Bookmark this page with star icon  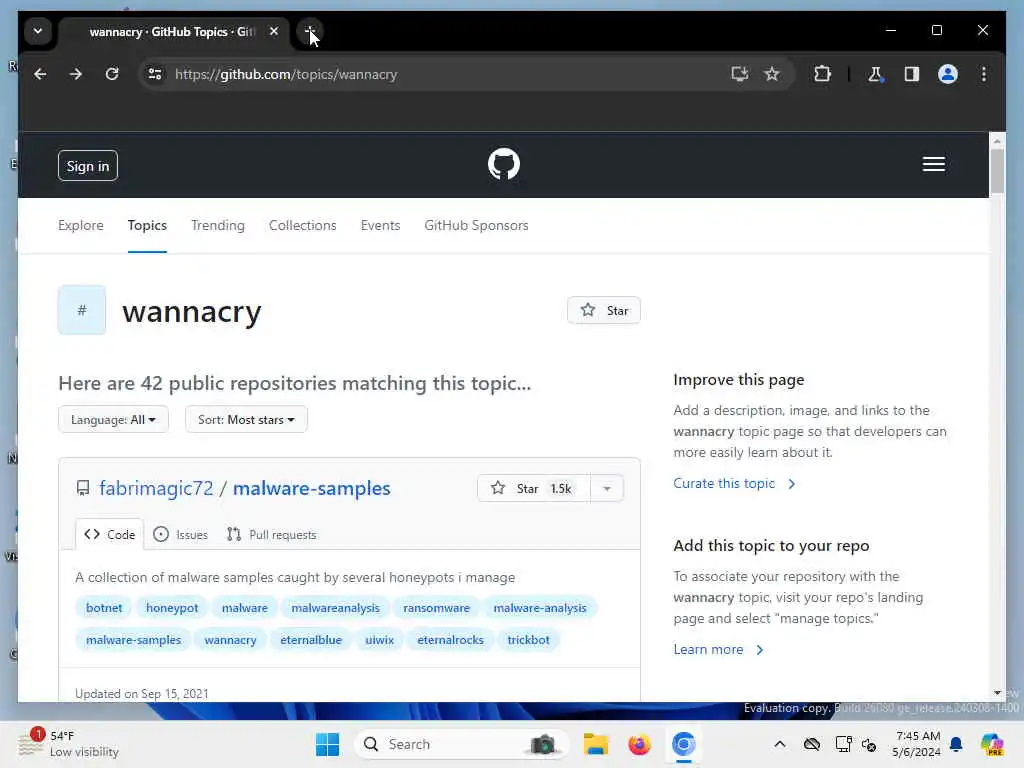tap(772, 74)
